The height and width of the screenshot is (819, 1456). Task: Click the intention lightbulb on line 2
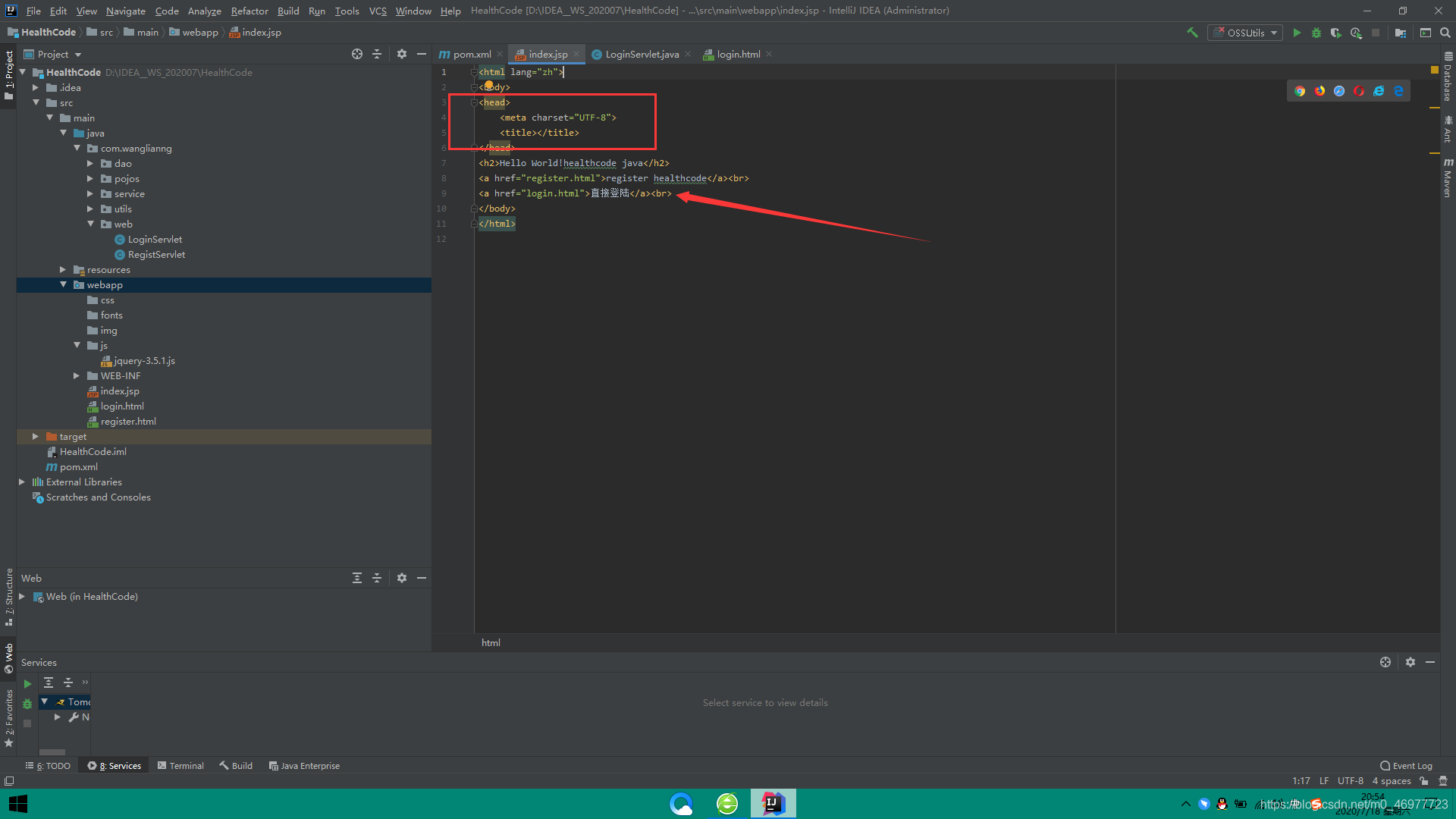pyautogui.click(x=489, y=85)
